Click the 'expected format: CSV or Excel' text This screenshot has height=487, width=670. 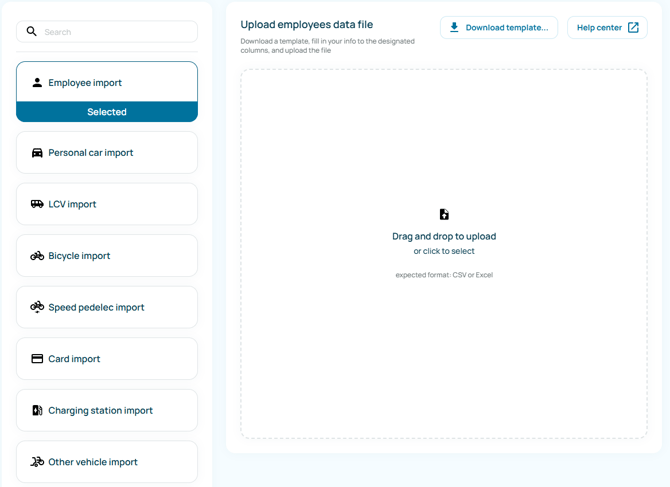point(444,275)
